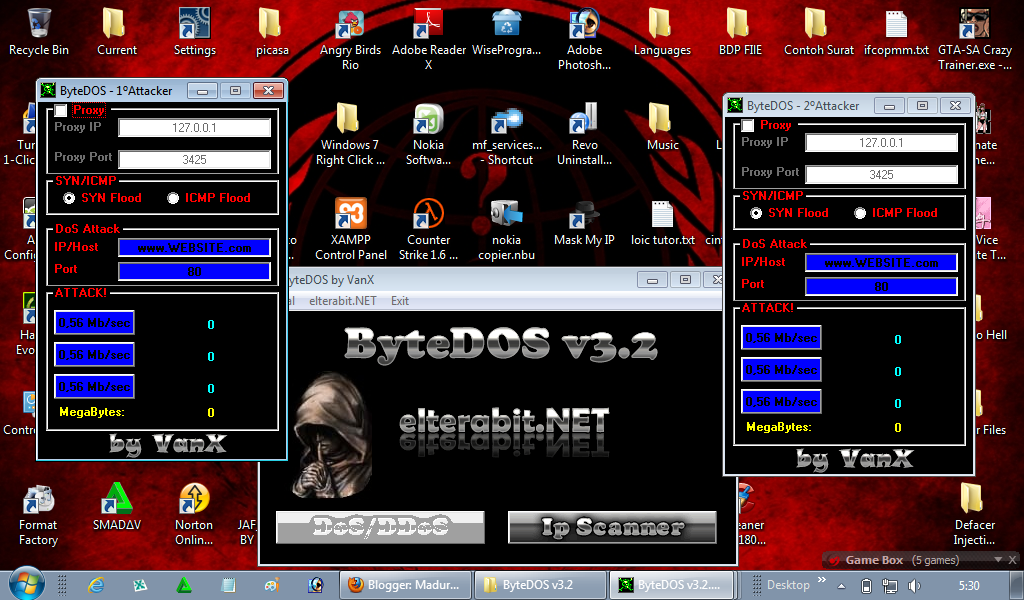The width and height of the screenshot is (1024, 600).
Task: Open the Windows 7 Right Click folder
Action: [x=351, y=134]
